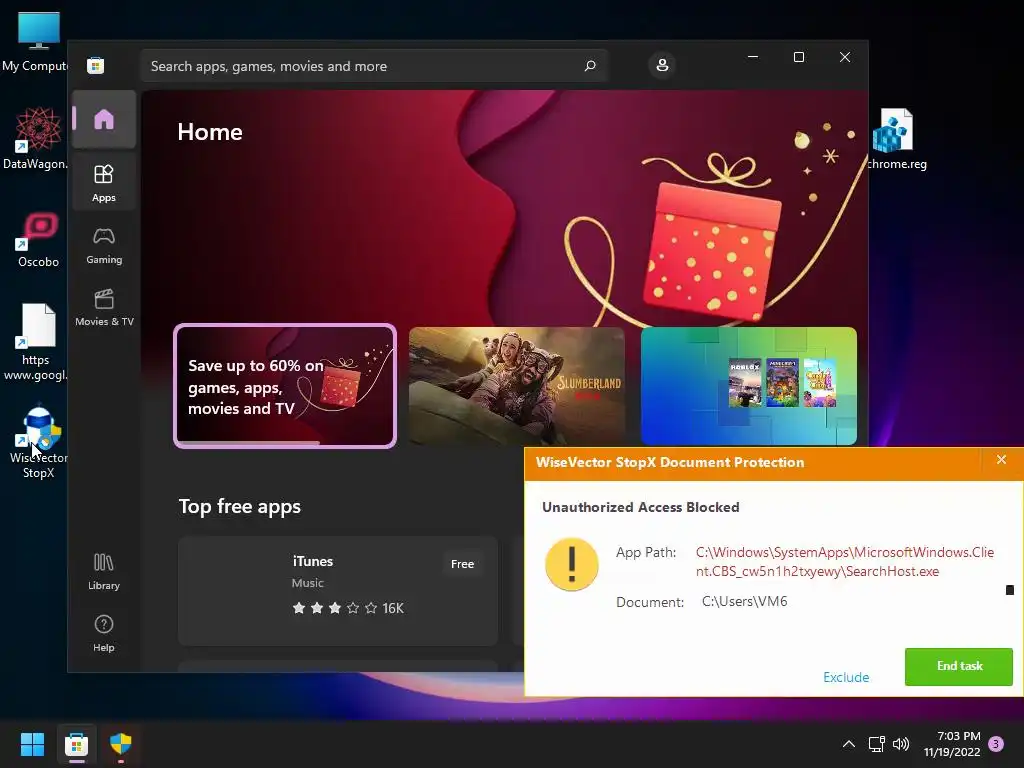Open the Roblox and Minecraft games card
The image size is (1024, 768).
click(x=748, y=386)
